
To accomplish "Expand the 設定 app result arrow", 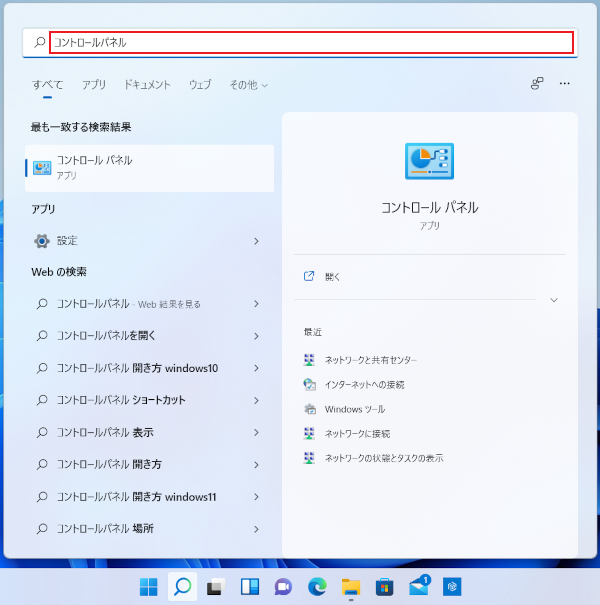I will tap(256, 241).
